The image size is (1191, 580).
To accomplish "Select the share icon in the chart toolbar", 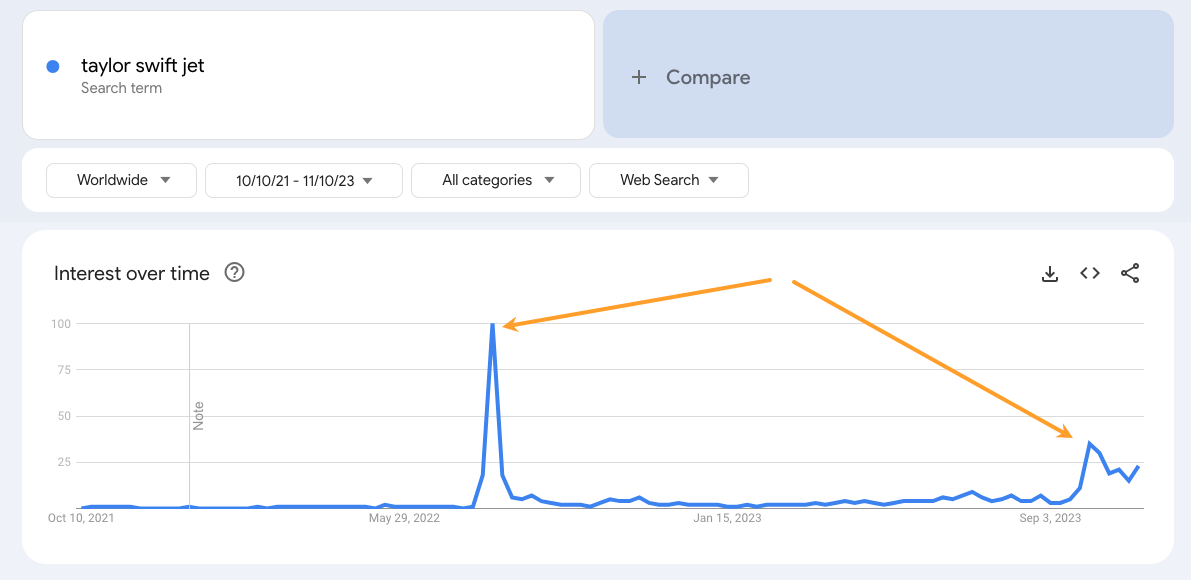I will pyautogui.click(x=1130, y=273).
